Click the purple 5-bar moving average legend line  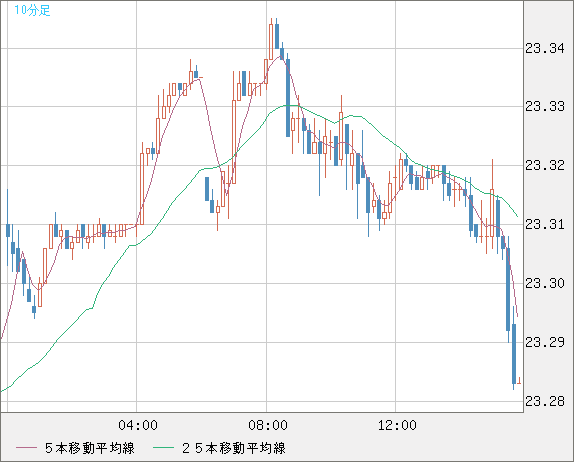pyautogui.click(x=26, y=448)
